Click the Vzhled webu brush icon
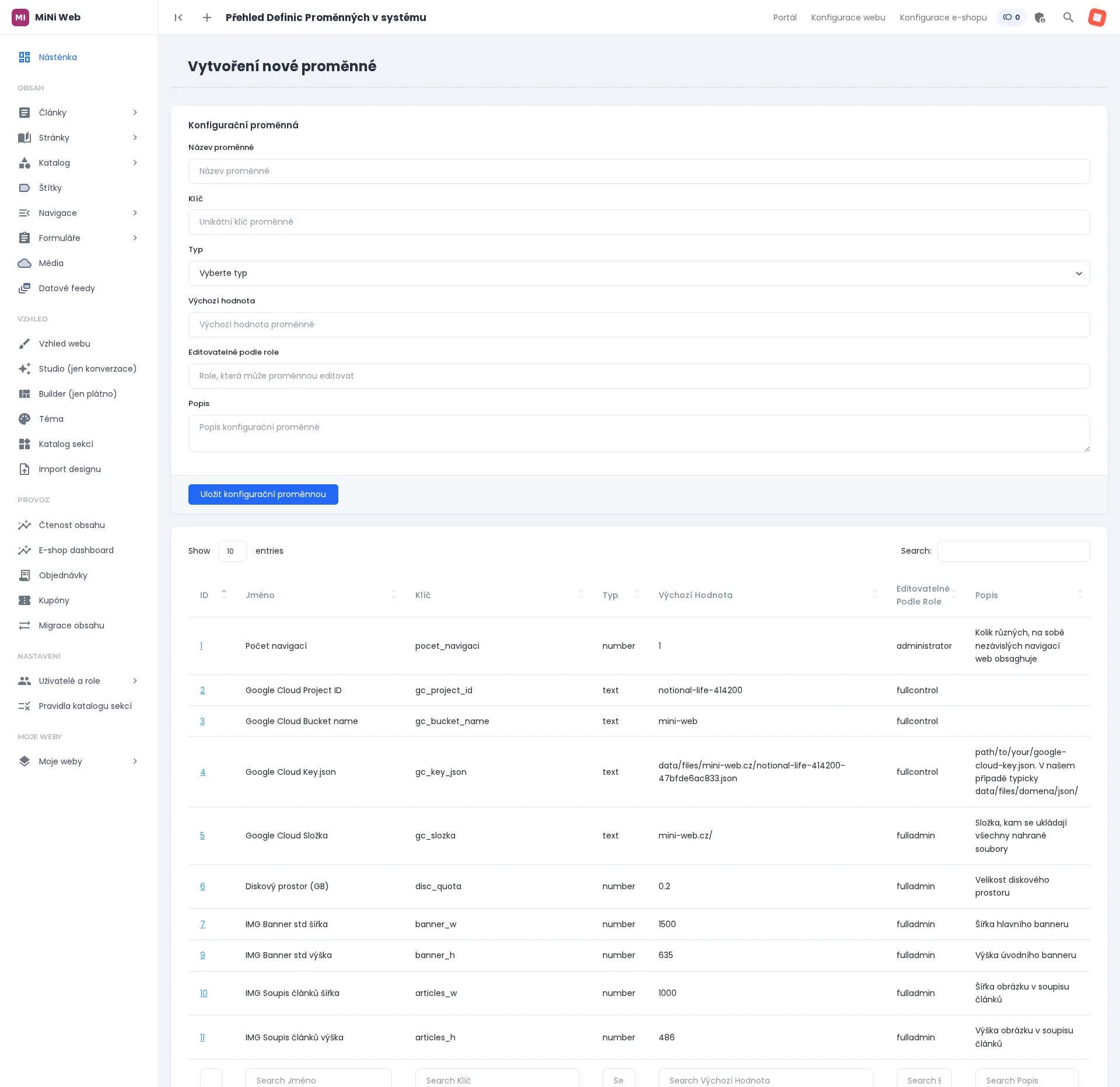The image size is (1120, 1087). click(24, 344)
